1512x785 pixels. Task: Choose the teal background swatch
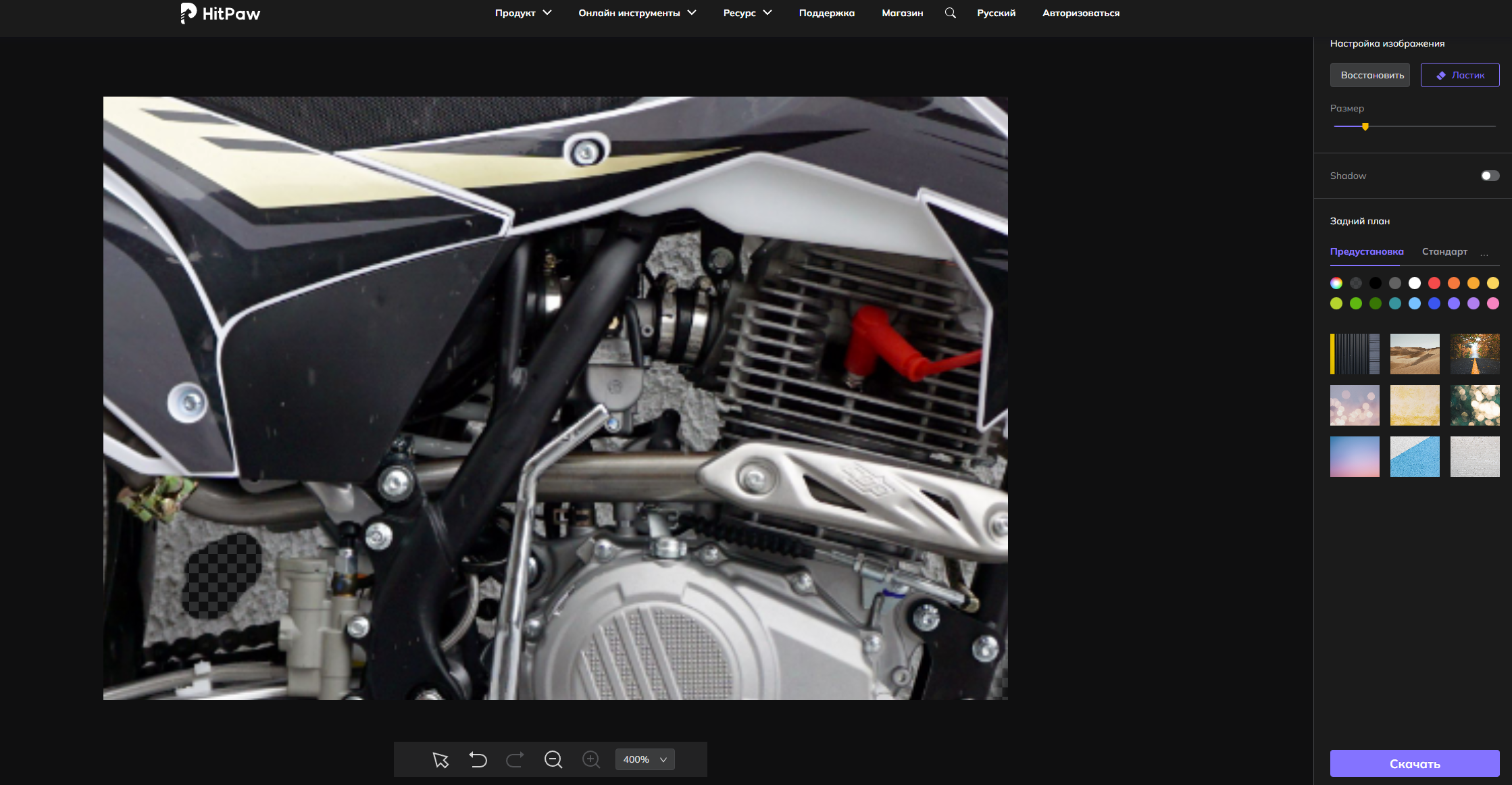[1395, 303]
